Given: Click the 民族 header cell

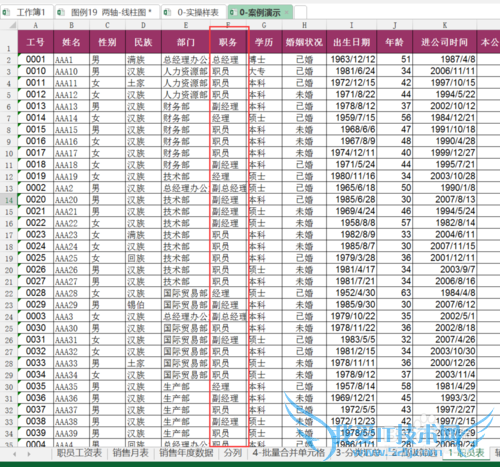Looking at the screenshot, I should [x=143, y=42].
